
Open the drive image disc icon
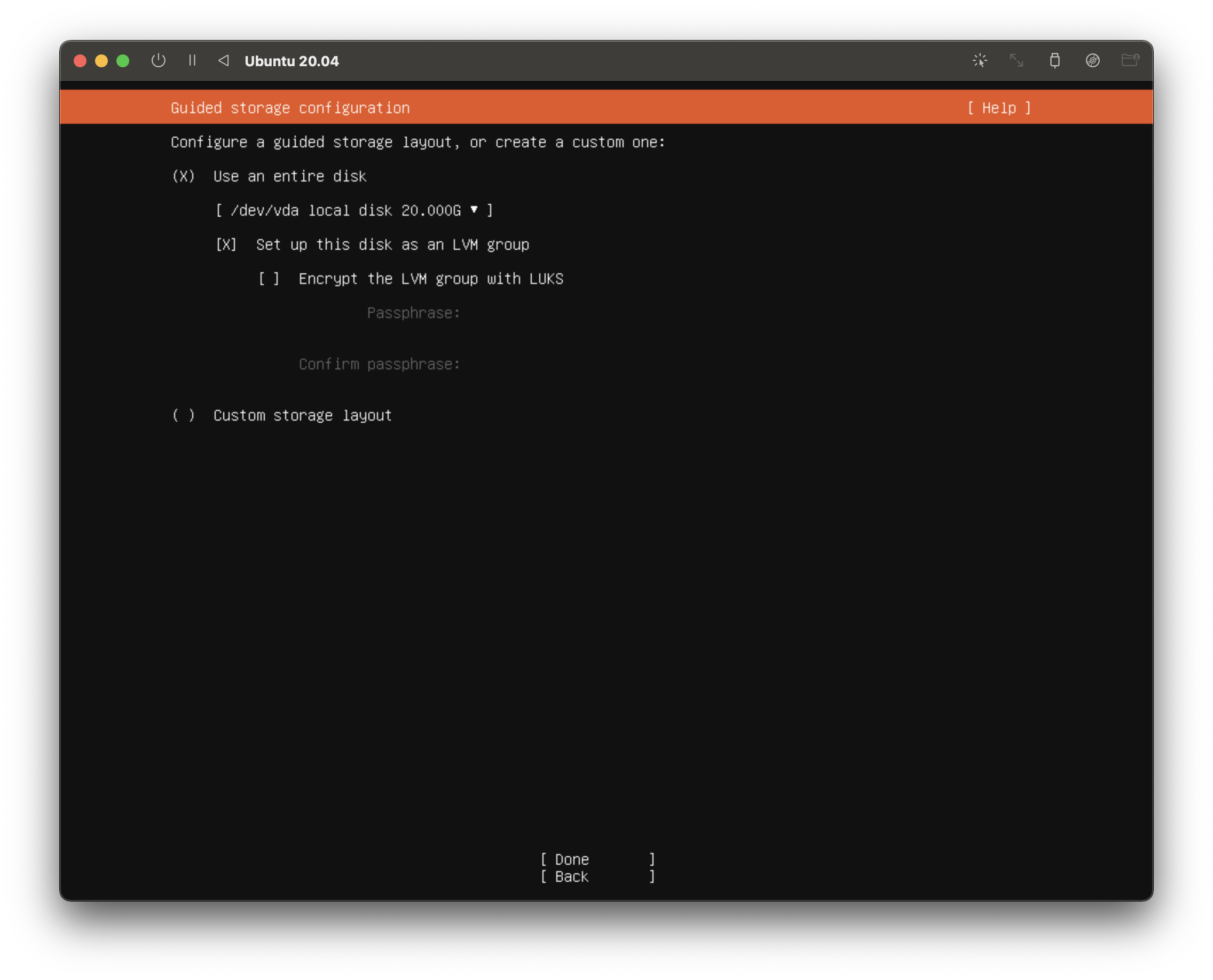pos(1092,60)
